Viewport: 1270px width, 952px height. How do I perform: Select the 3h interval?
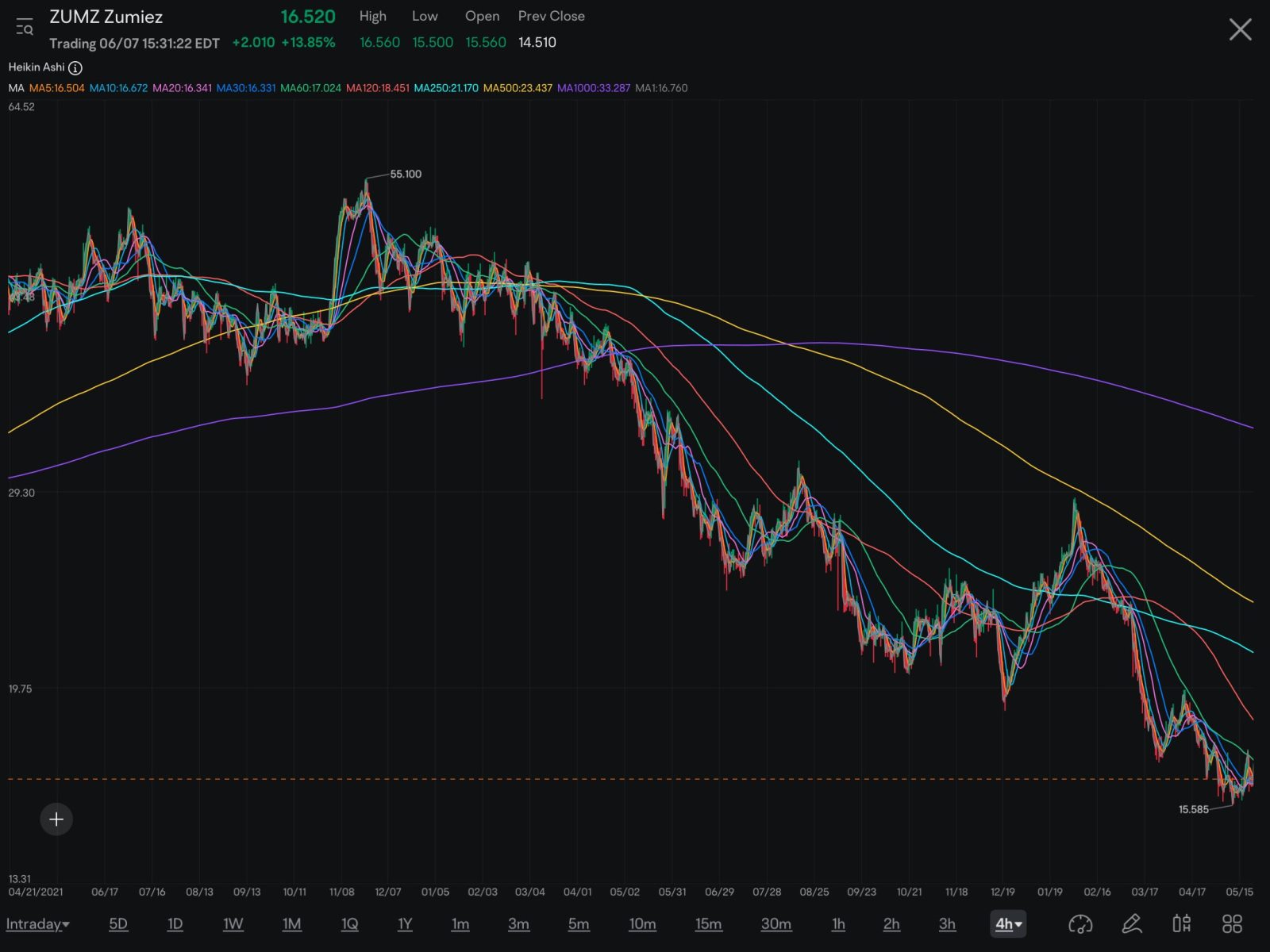947,924
